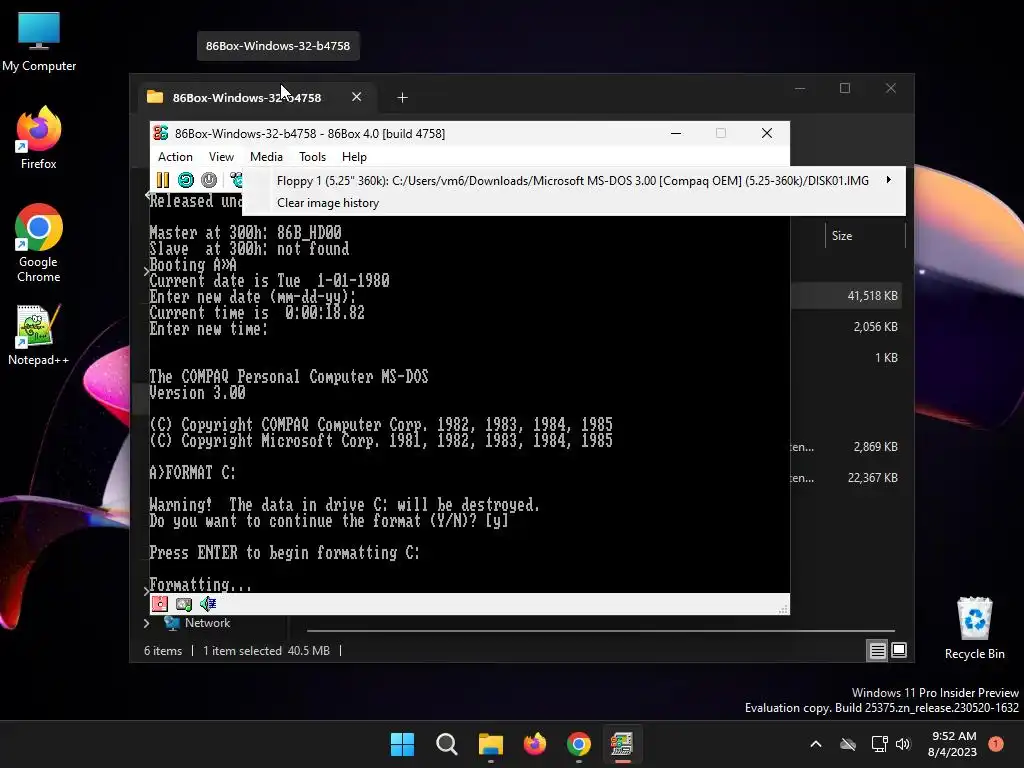Select the file sized 1 KB
The image size is (1024, 768).
pyautogui.click(x=886, y=358)
